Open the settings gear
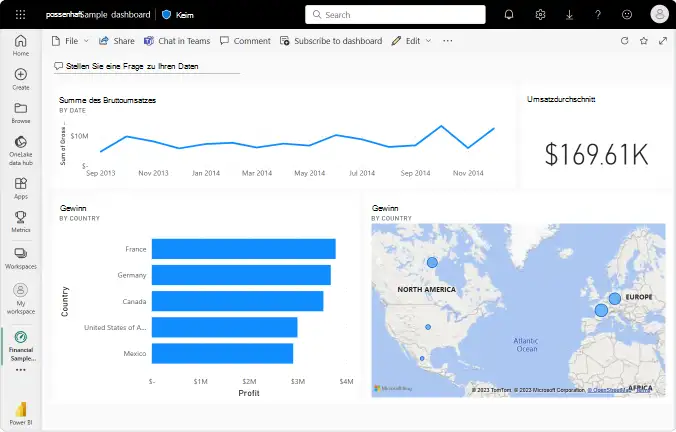Image resolution: width=676 pixels, height=432 pixels. click(x=540, y=15)
